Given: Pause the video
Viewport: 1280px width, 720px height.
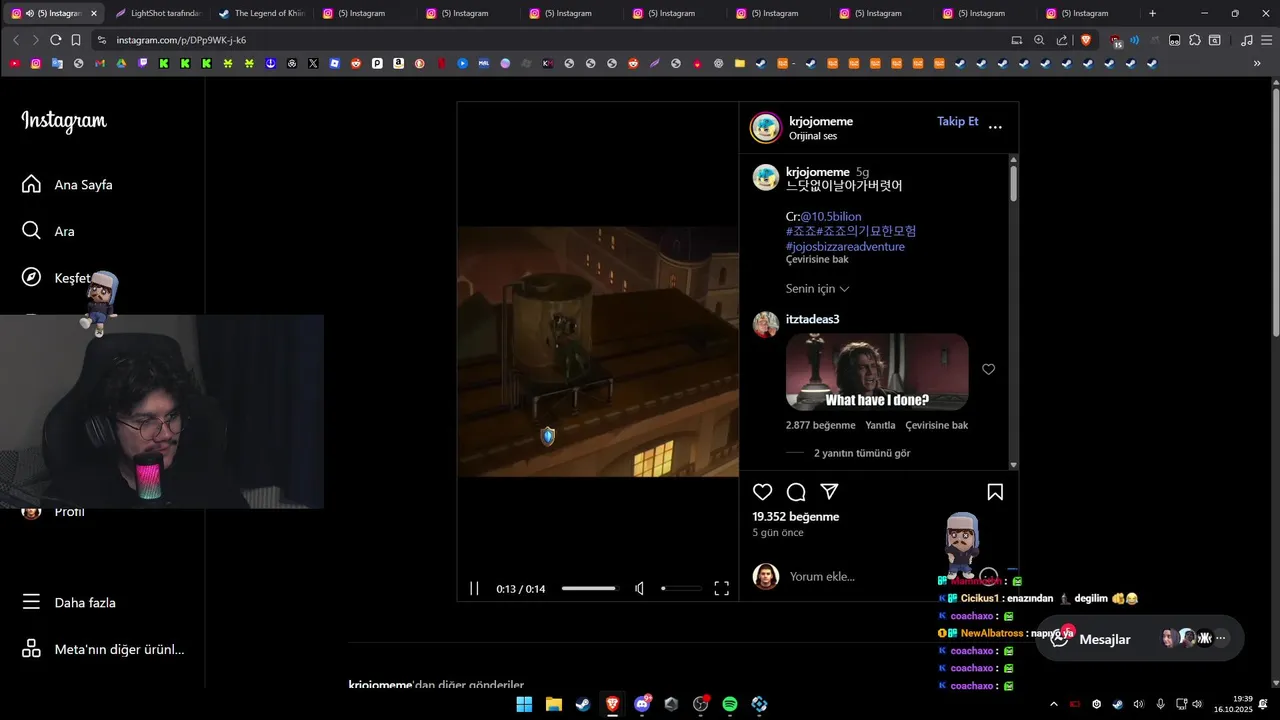Looking at the screenshot, I should click(474, 589).
